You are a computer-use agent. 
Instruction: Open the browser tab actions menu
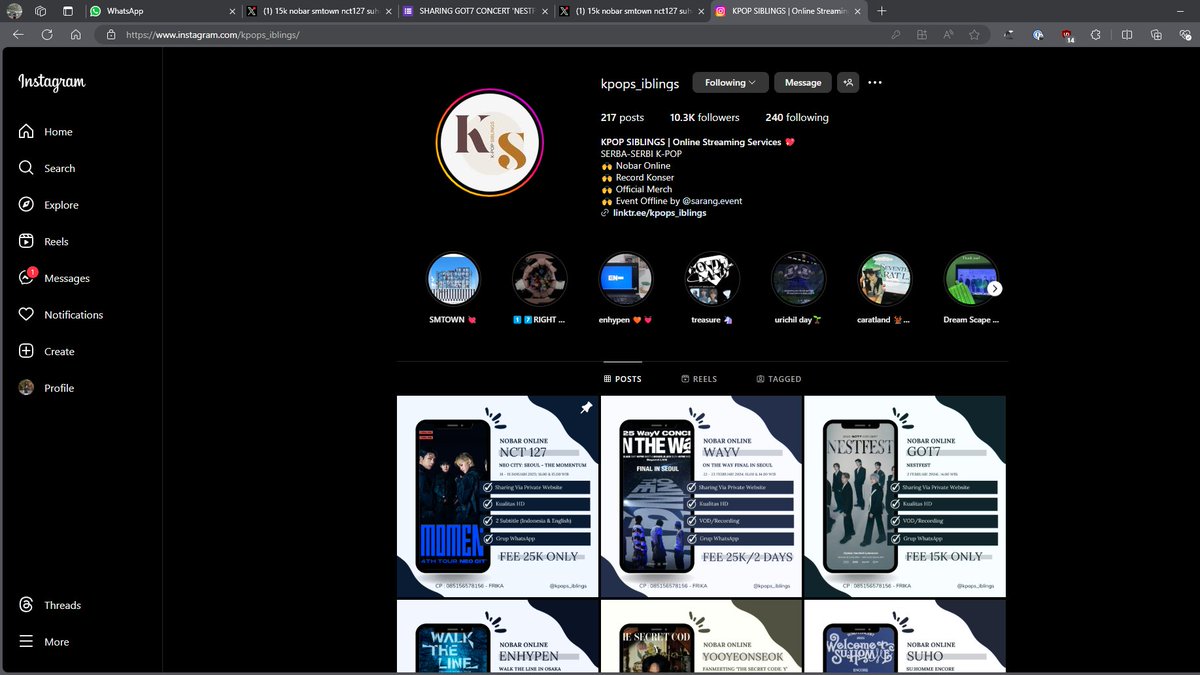[67, 11]
